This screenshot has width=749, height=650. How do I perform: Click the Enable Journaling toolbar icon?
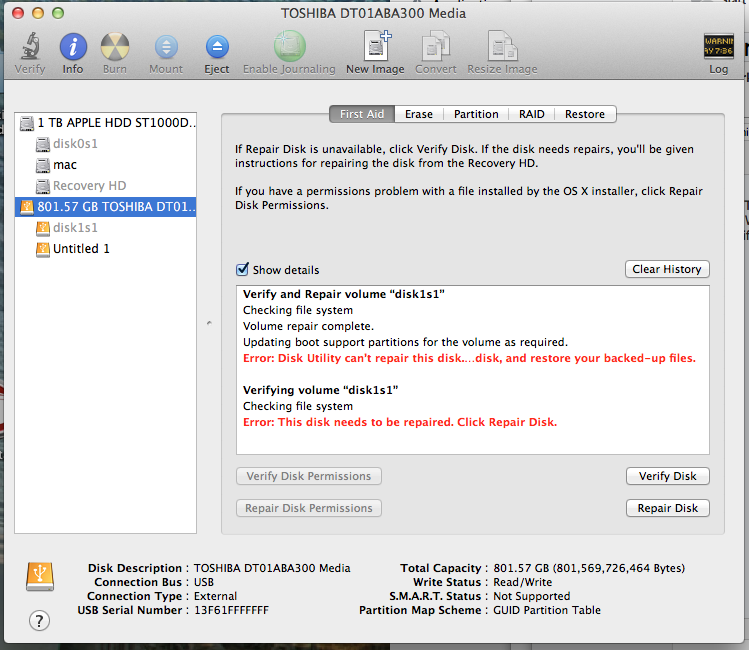click(289, 46)
